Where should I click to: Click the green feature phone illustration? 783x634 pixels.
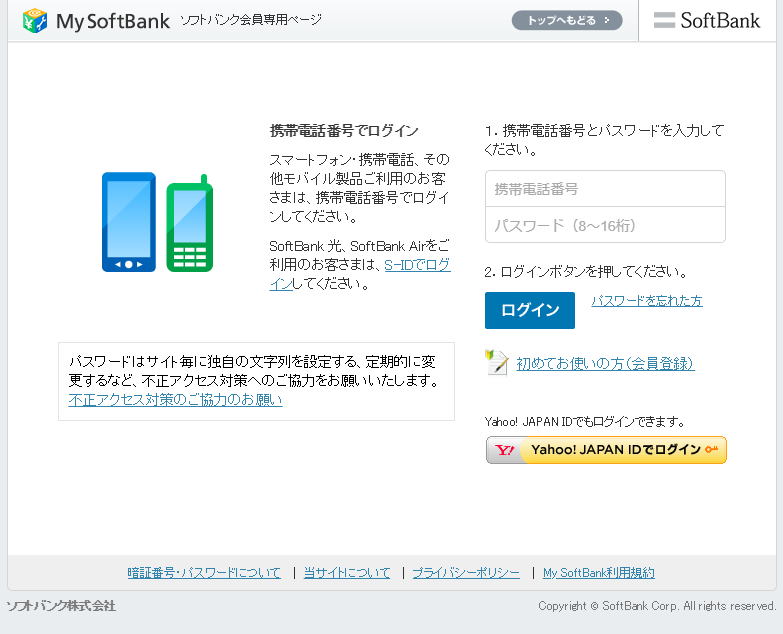pyautogui.click(x=189, y=224)
